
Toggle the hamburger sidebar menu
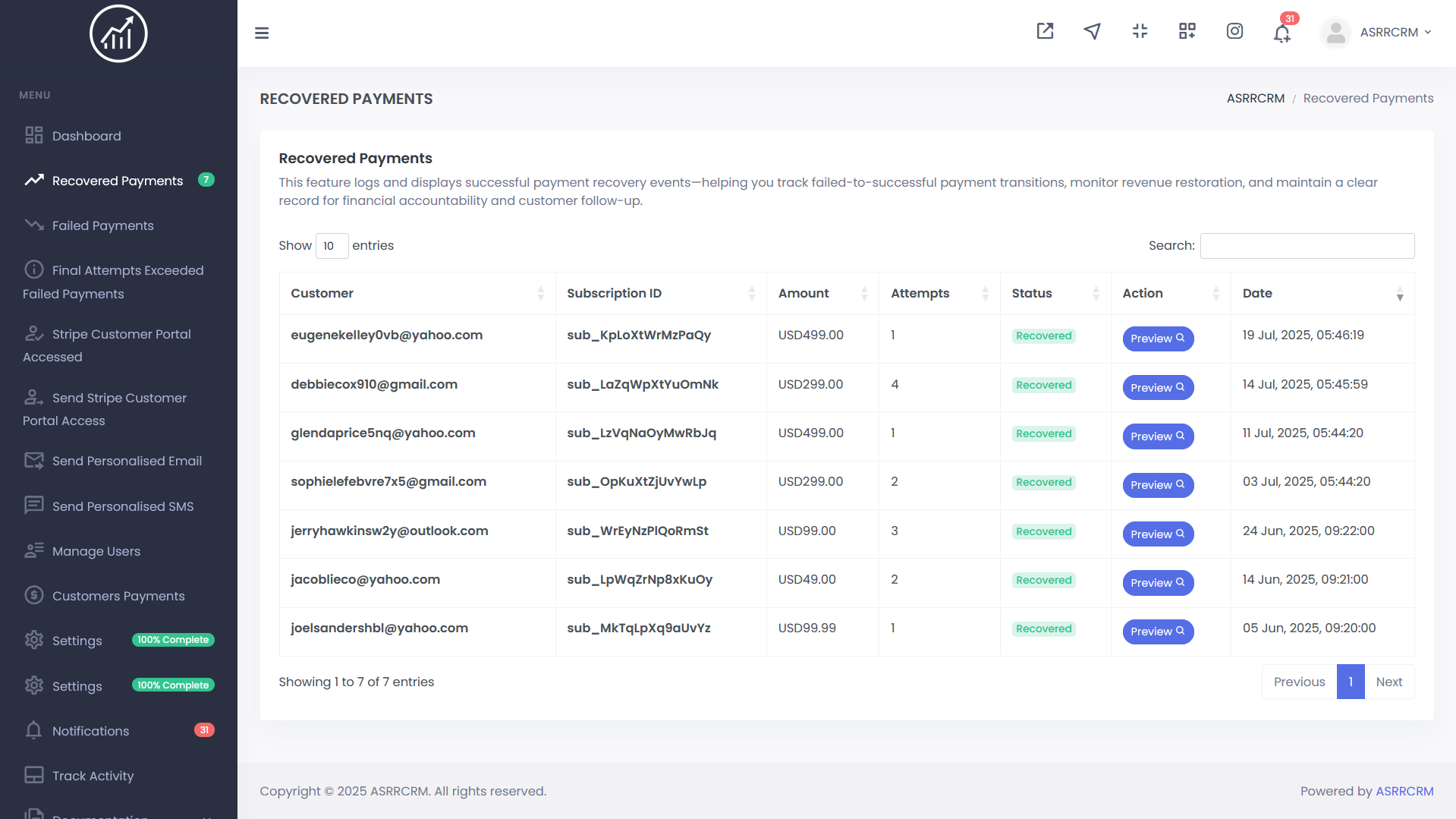coord(262,33)
